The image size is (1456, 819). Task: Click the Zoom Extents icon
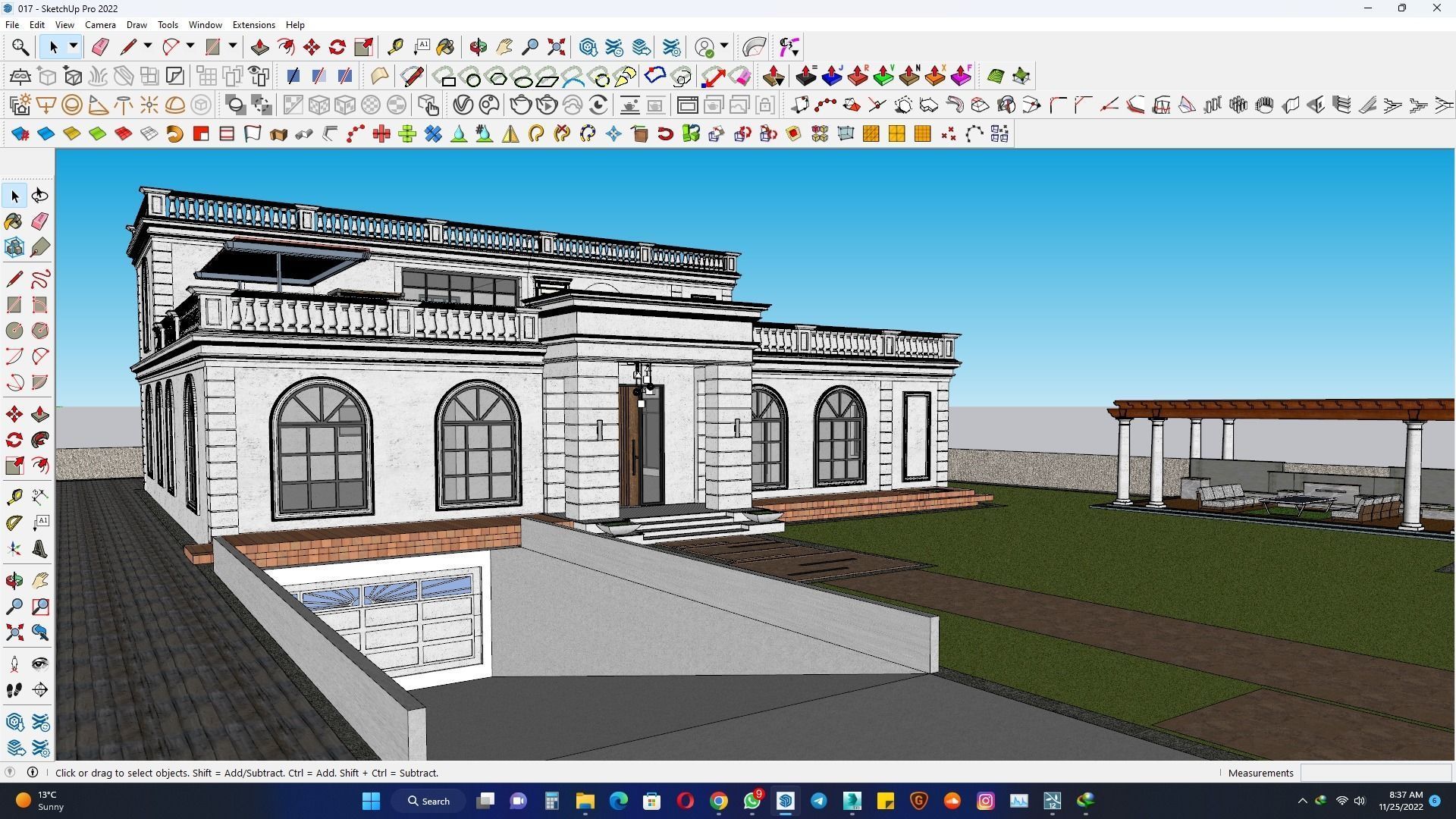556,46
